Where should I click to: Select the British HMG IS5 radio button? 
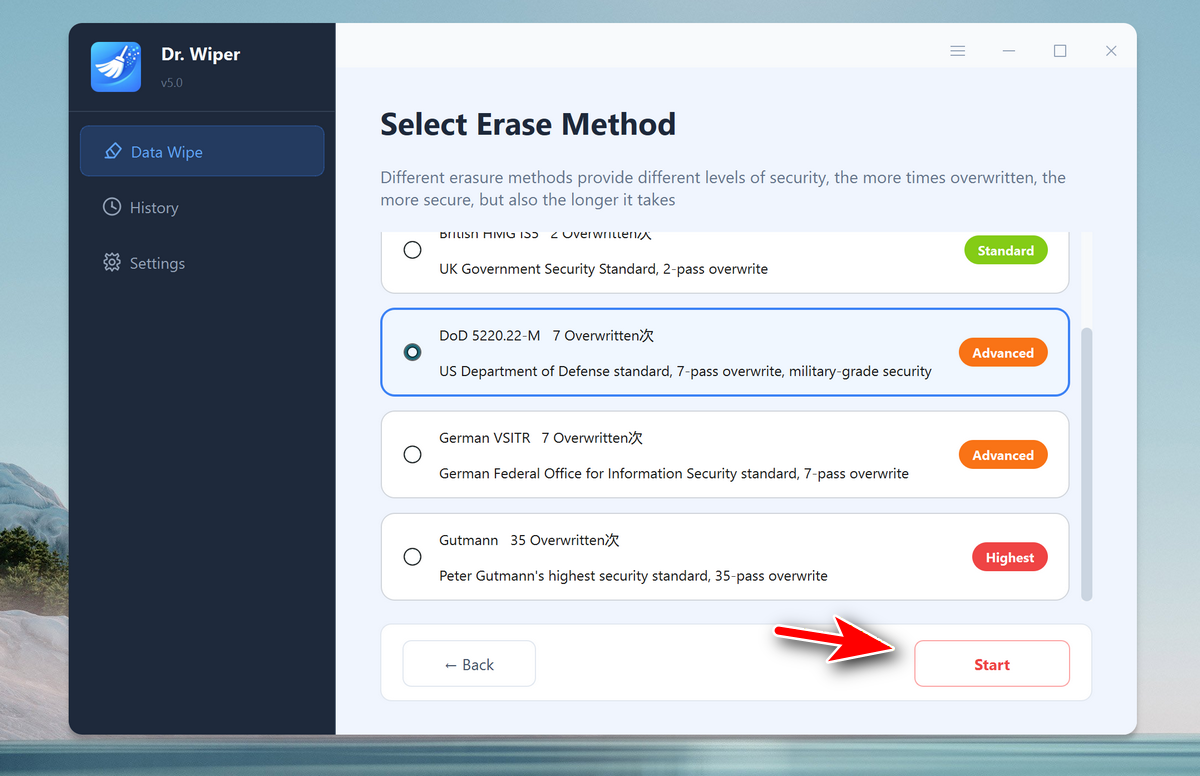tap(412, 250)
